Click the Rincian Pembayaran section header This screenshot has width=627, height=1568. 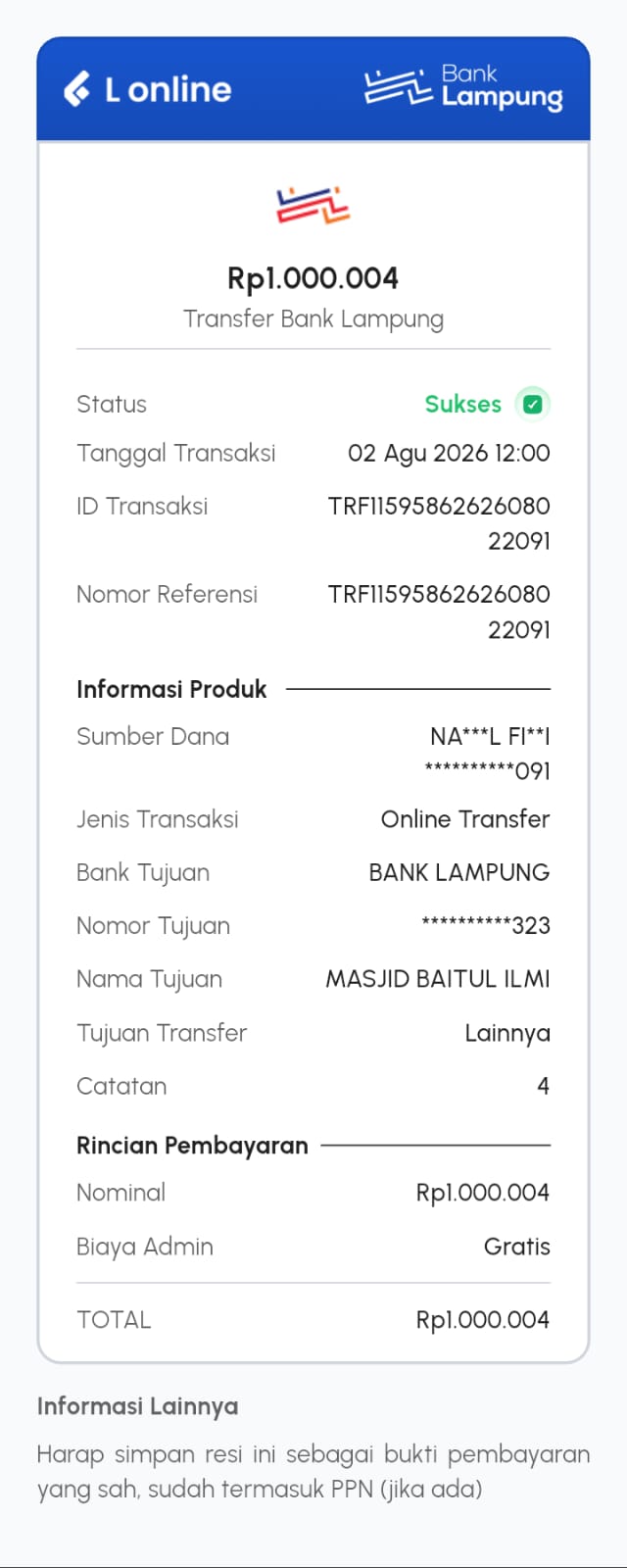[x=192, y=1146]
